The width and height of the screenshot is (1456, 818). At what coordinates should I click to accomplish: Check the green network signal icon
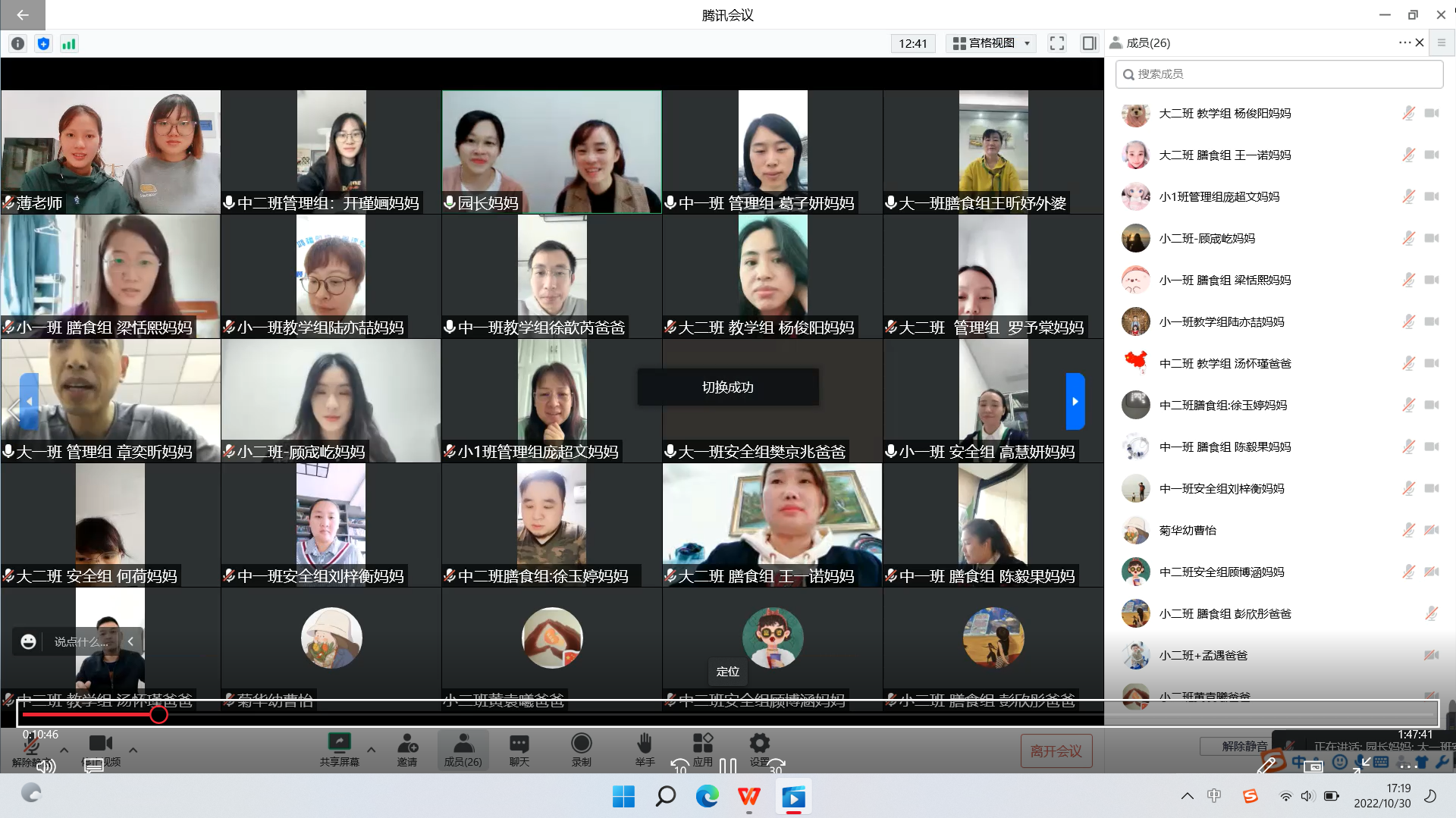pyautogui.click(x=69, y=44)
